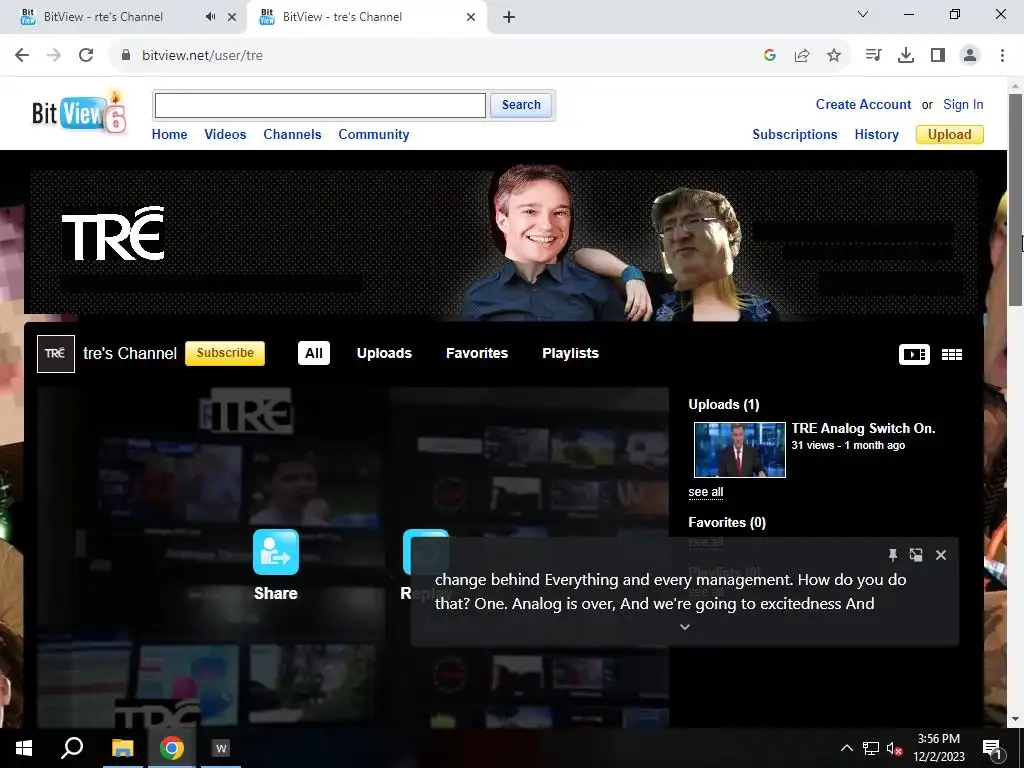Open the TRE Analog Switch On. title

click(863, 428)
